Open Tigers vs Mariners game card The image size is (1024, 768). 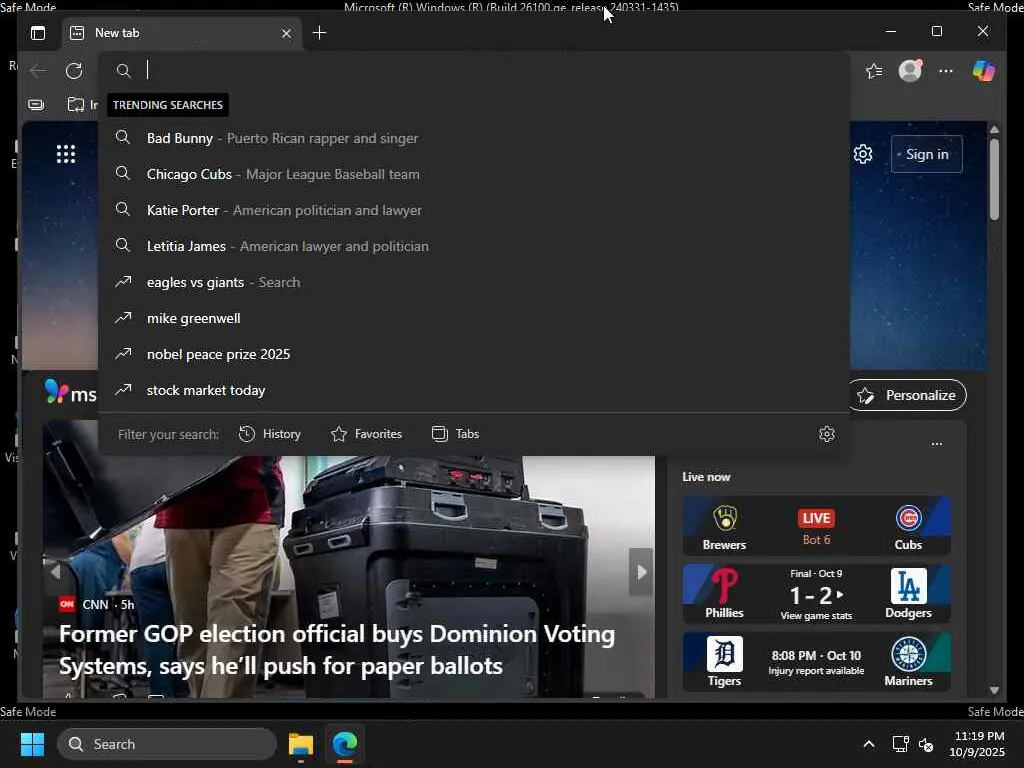point(816,662)
